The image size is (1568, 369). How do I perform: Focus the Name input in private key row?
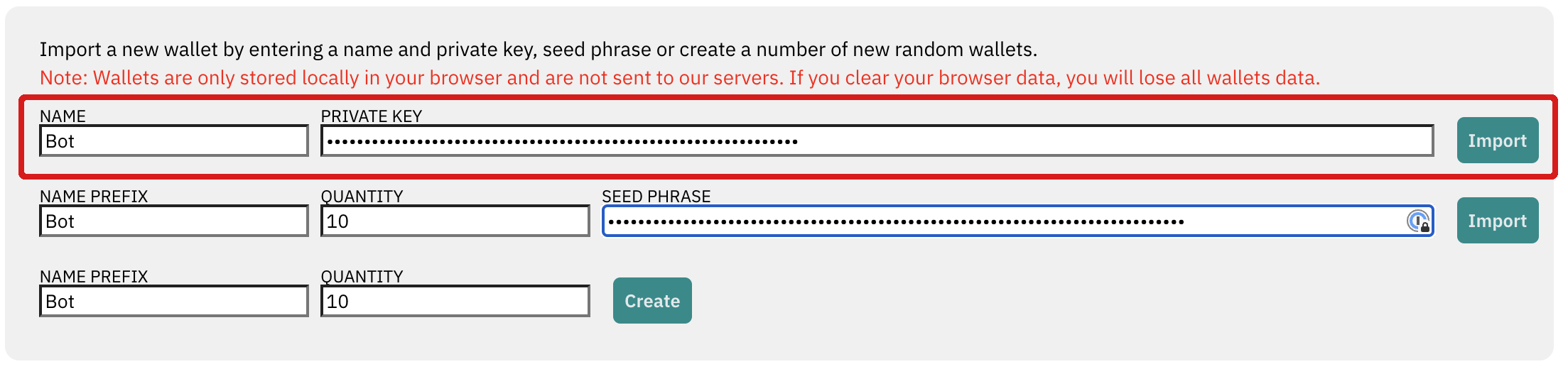[x=174, y=141]
